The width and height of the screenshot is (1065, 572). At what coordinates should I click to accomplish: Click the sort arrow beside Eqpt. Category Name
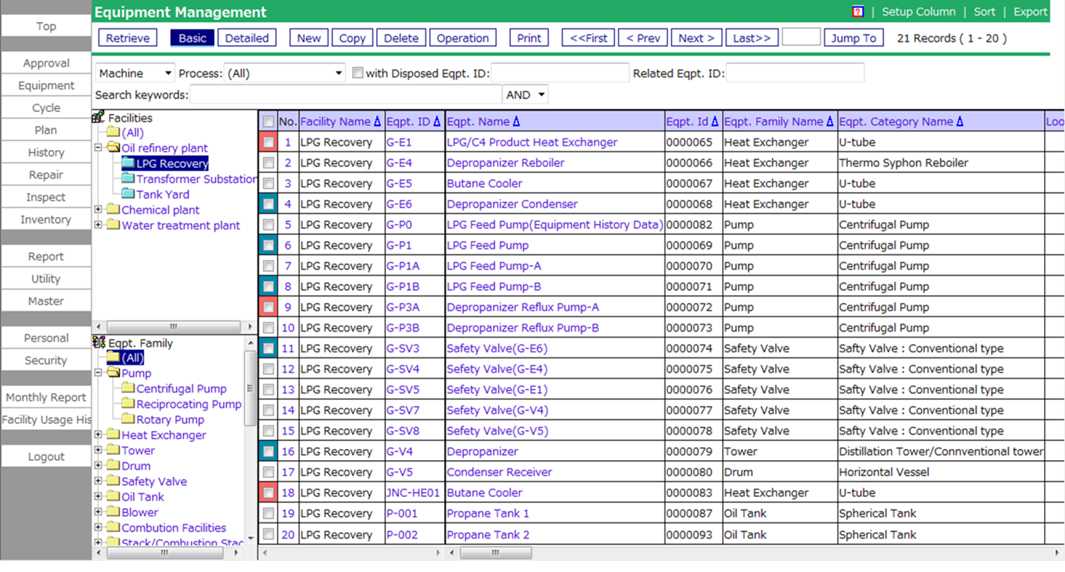click(x=959, y=122)
